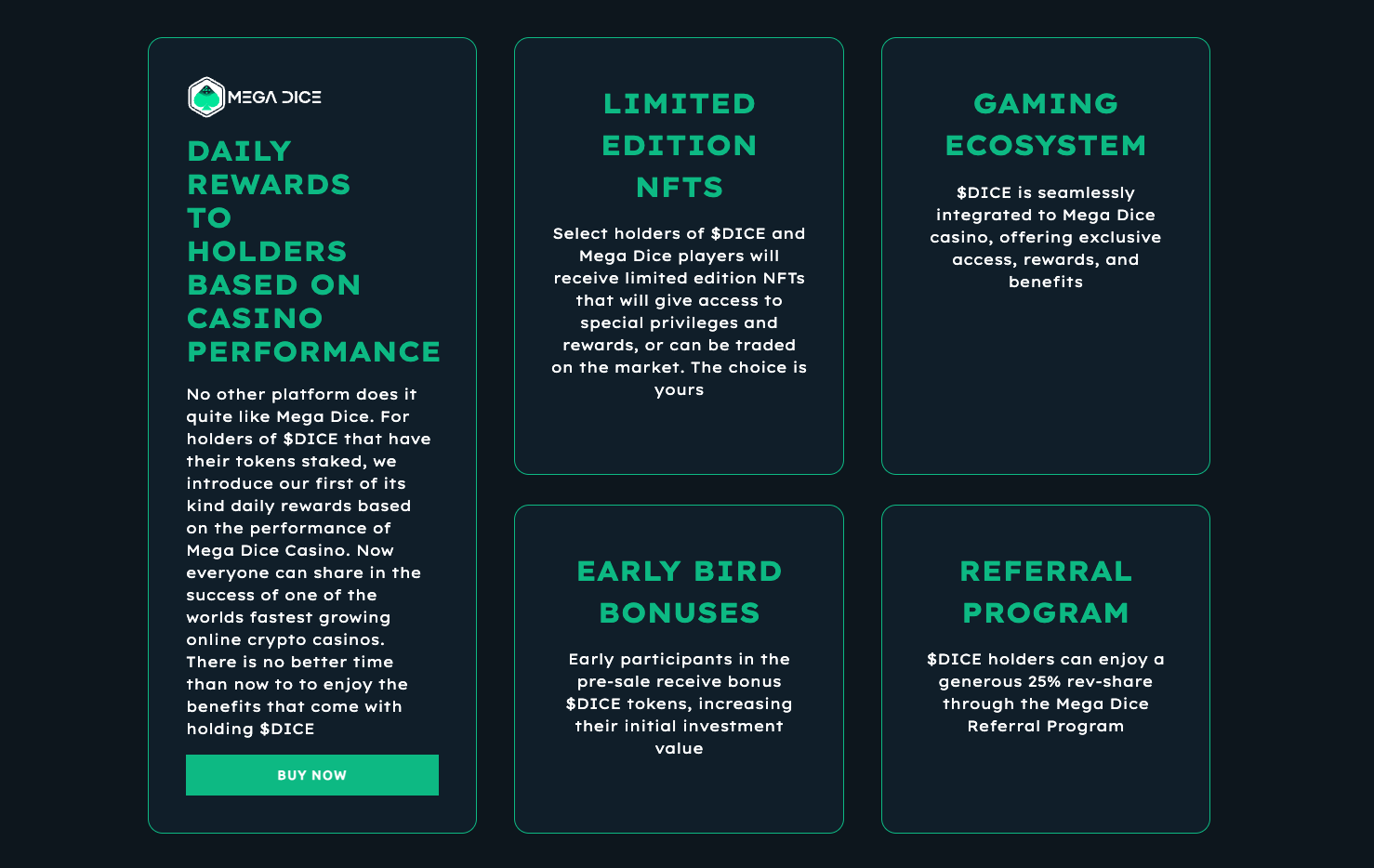Click the Gaming Ecosystem card title
This screenshot has width=1374, height=868.
tap(1045, 125)
